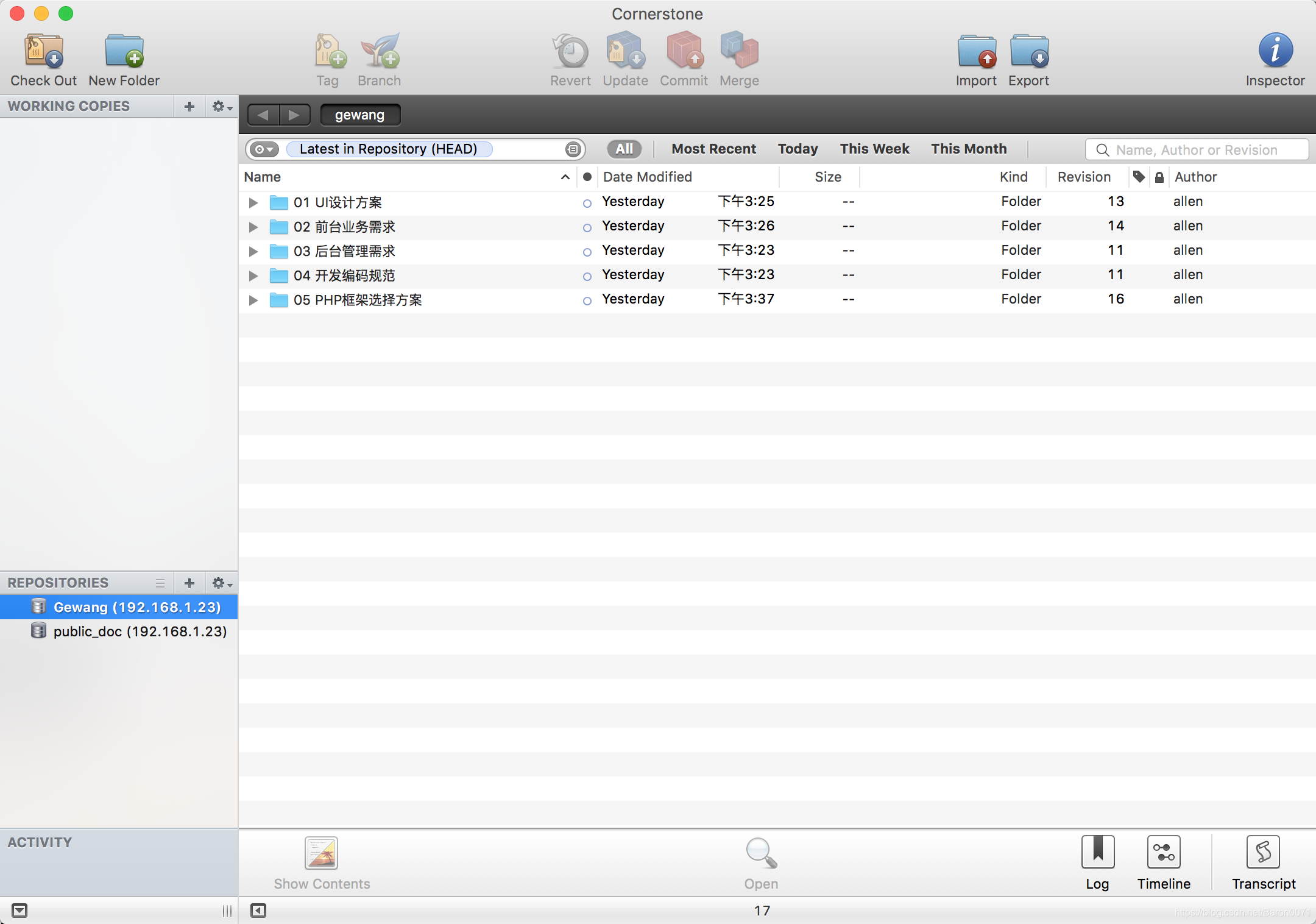Open the Transcript view
Screen dimensions: 1316x924
click(1264, 852)
